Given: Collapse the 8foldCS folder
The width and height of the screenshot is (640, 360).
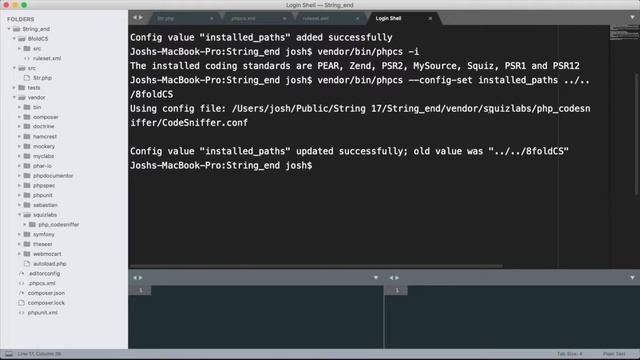Looking at the screenshot, I should (x=14, y=39).
